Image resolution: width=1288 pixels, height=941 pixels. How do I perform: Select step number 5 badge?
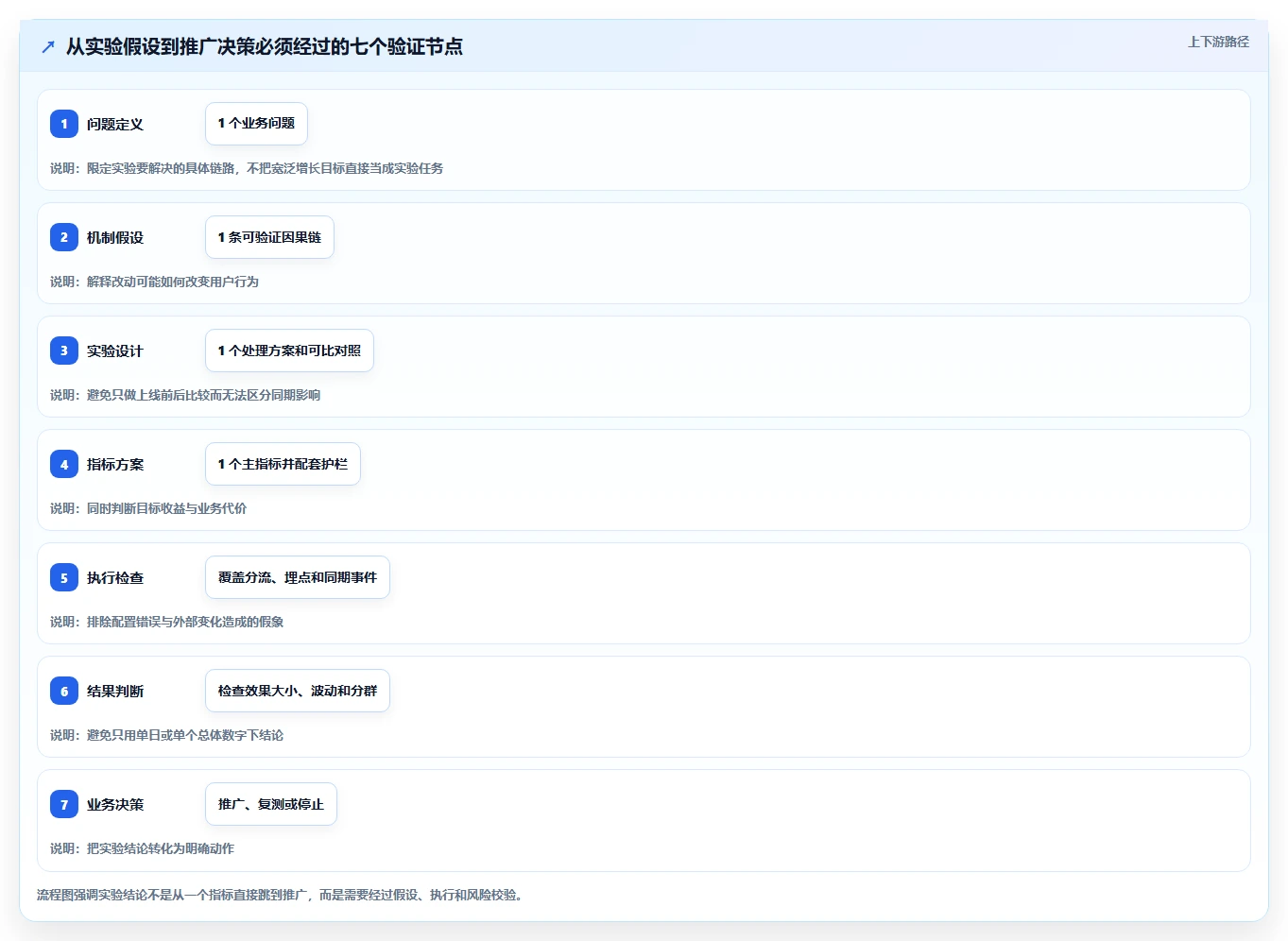click(64, 577)
